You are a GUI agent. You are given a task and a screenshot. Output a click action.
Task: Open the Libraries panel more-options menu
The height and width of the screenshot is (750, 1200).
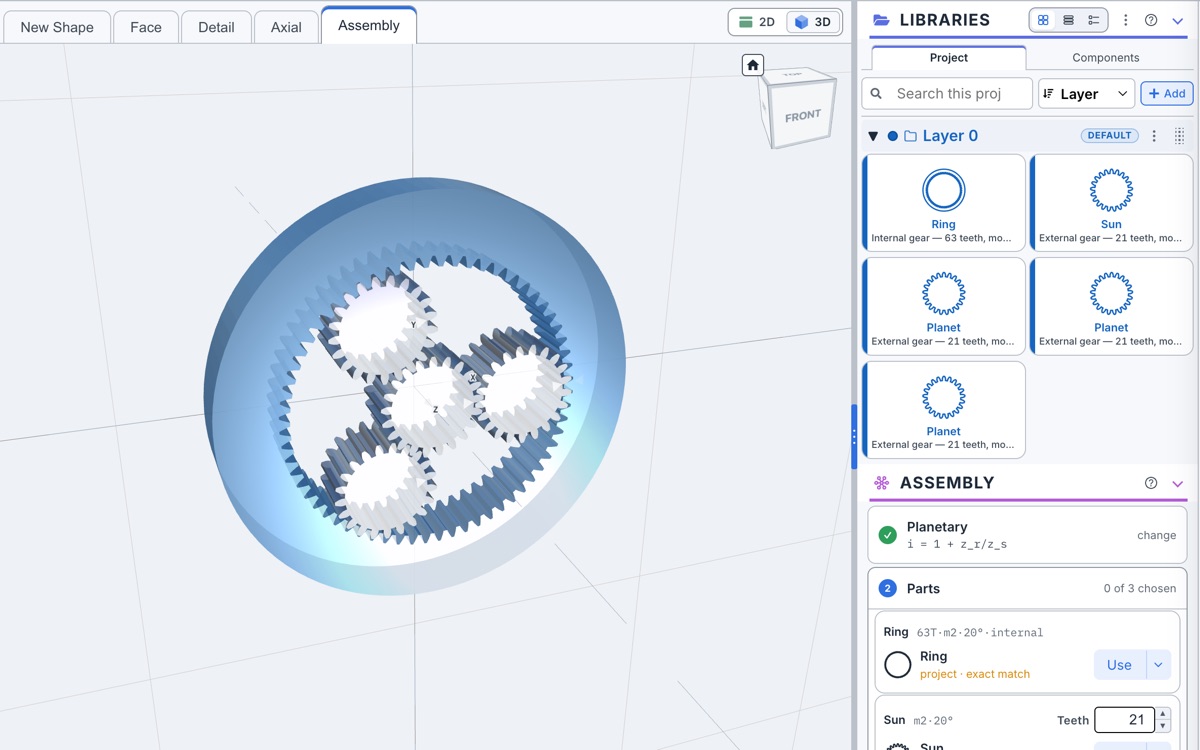(x=1126, y=20)
